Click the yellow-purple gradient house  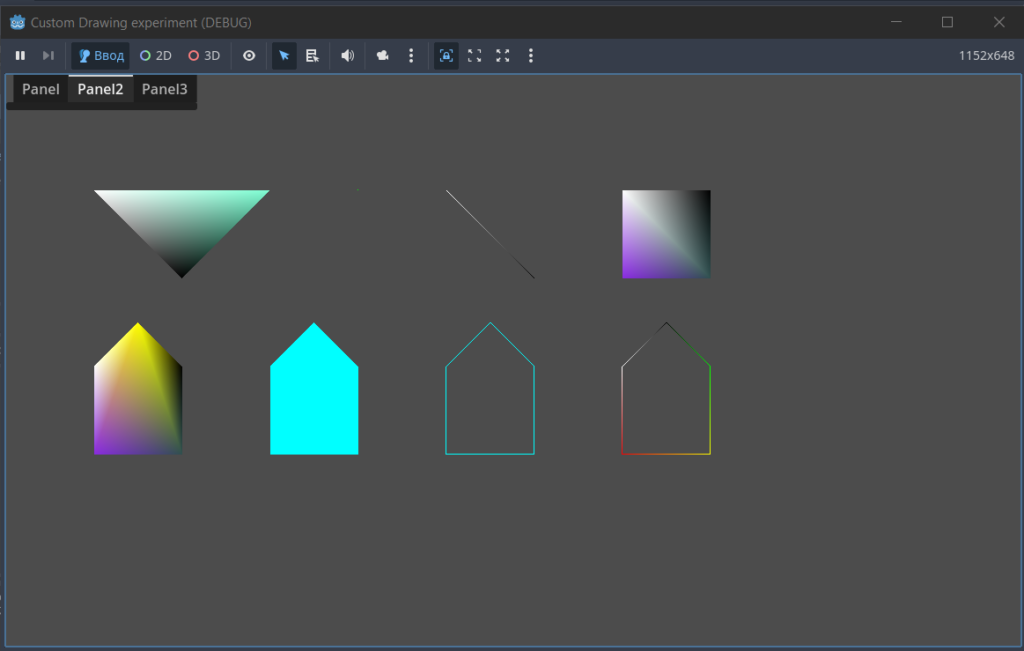(x=138, y=395)
